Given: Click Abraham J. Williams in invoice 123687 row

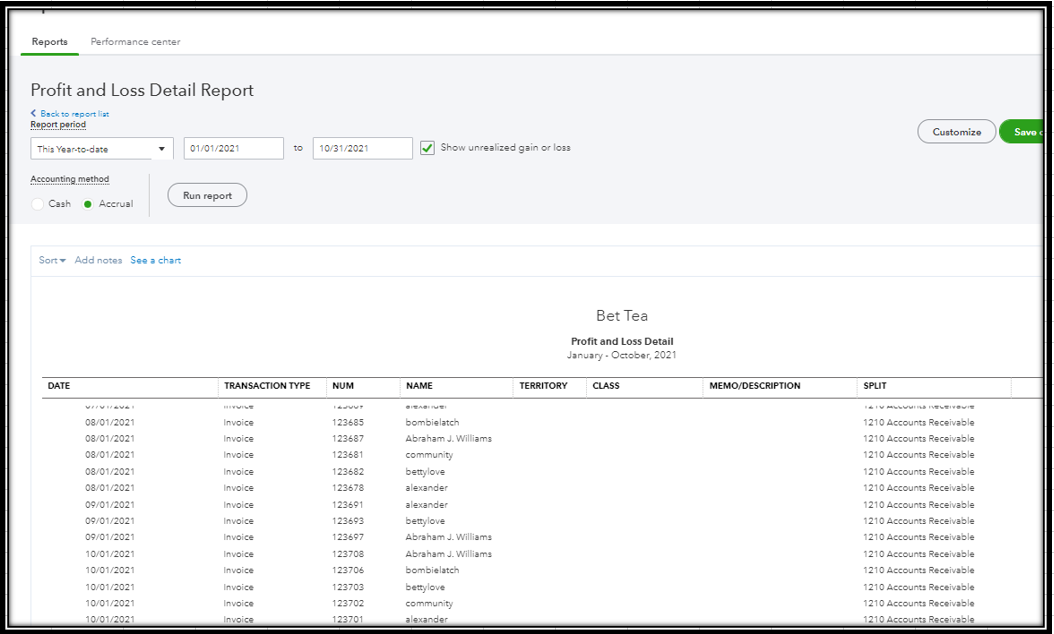Looking at the screenshot, I should pyautogui.click(x=448, y=438).
